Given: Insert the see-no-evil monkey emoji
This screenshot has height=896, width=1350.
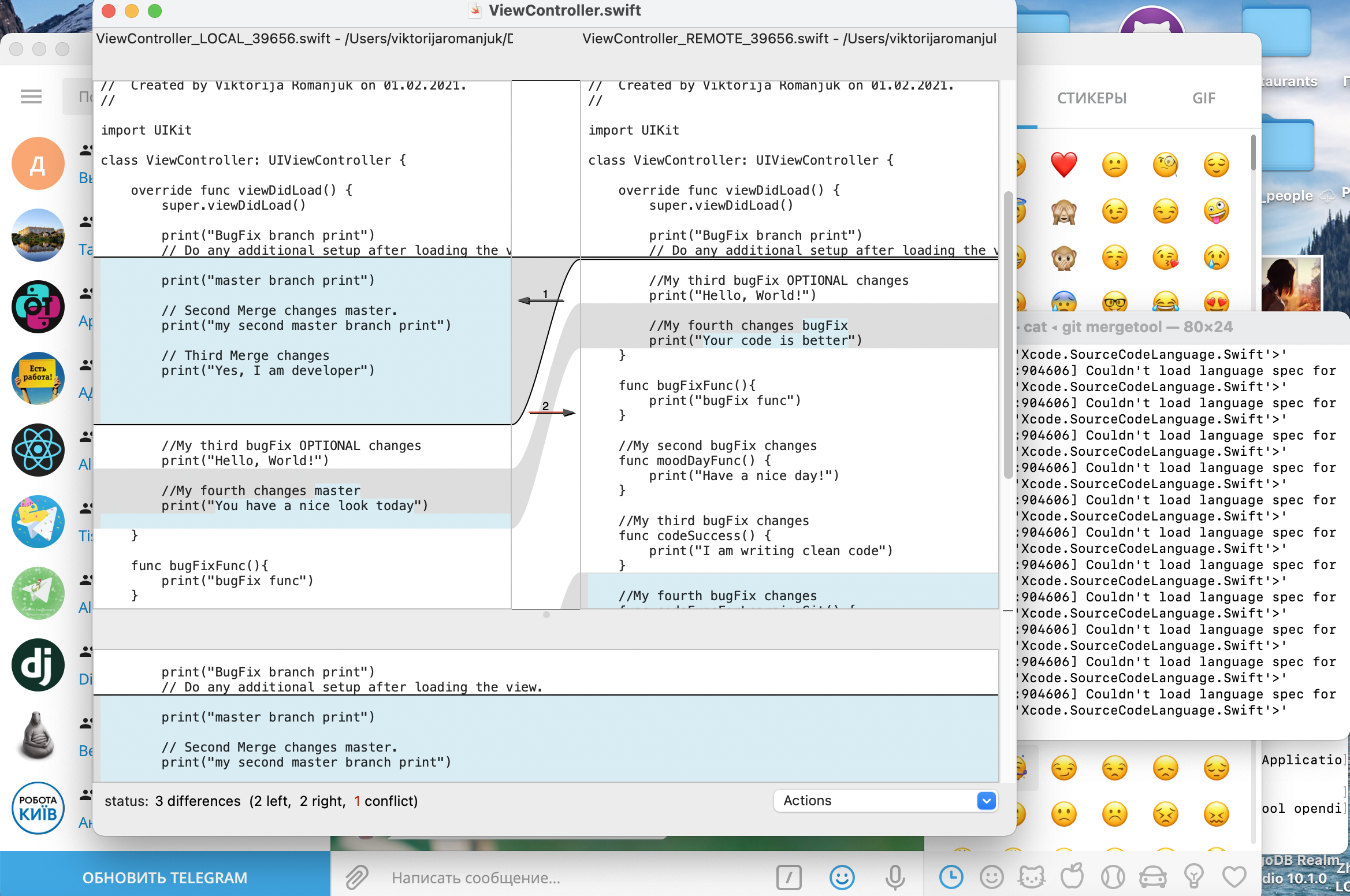Looking at the screenshot, I should tap(1064, 211).
